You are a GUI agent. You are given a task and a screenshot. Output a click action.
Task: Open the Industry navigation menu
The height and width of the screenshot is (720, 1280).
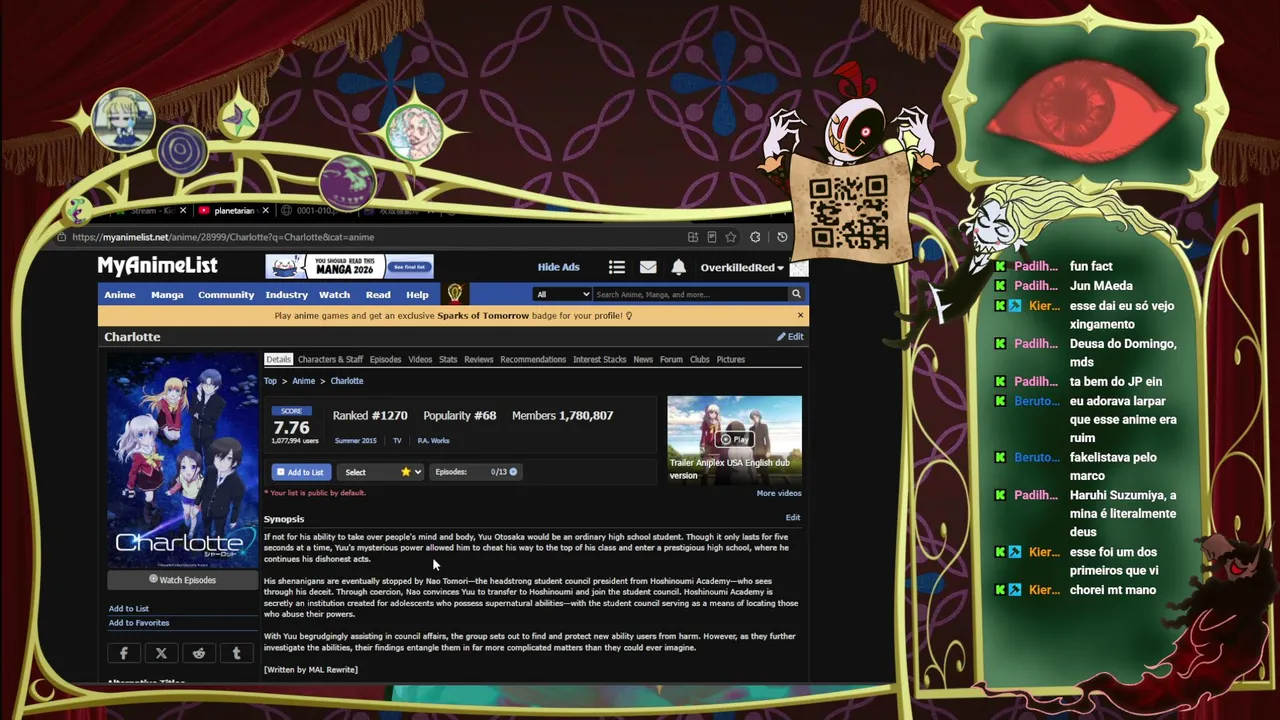tap(287, 295)
